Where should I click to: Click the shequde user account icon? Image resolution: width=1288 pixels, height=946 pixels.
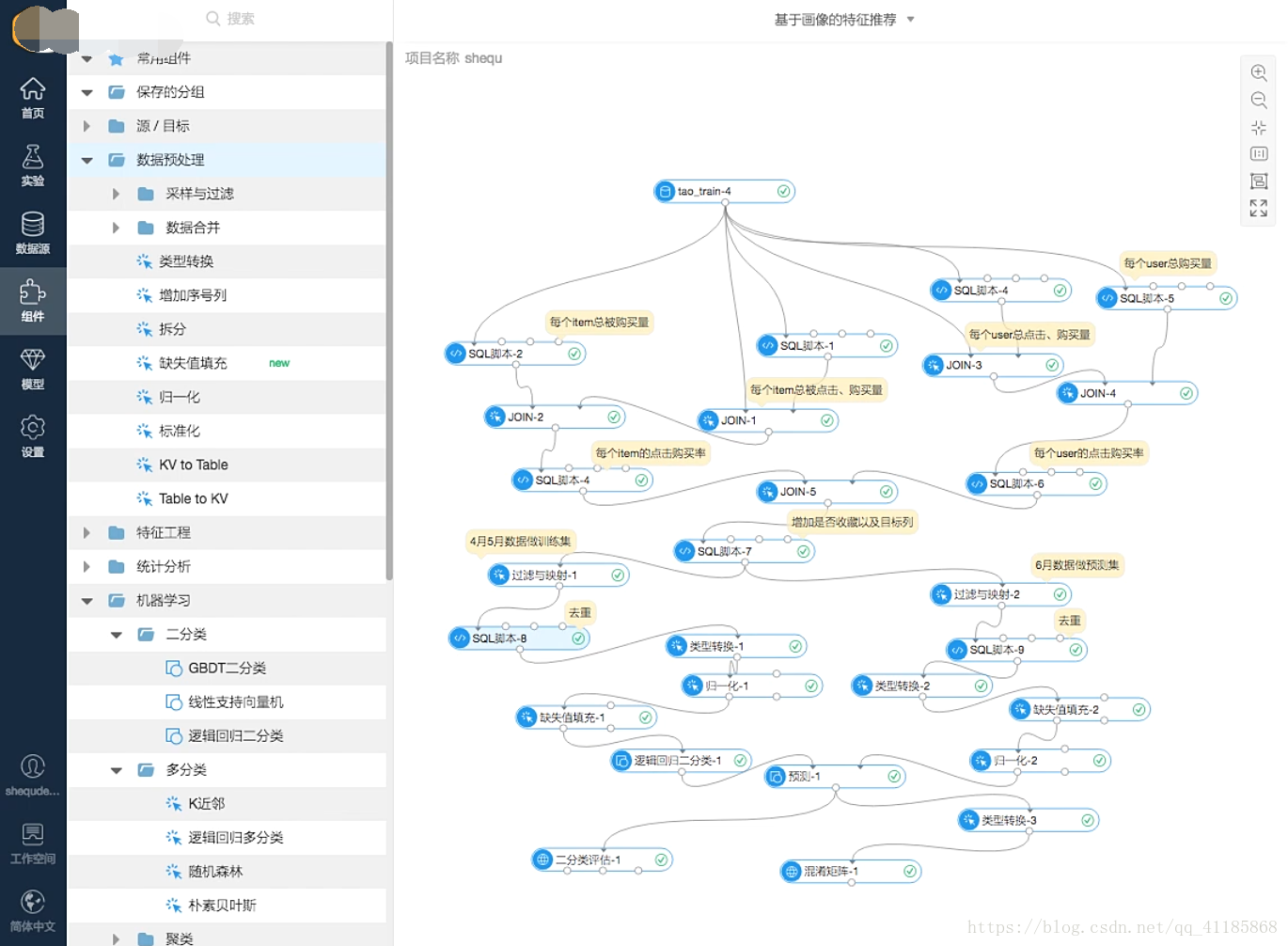33,766
